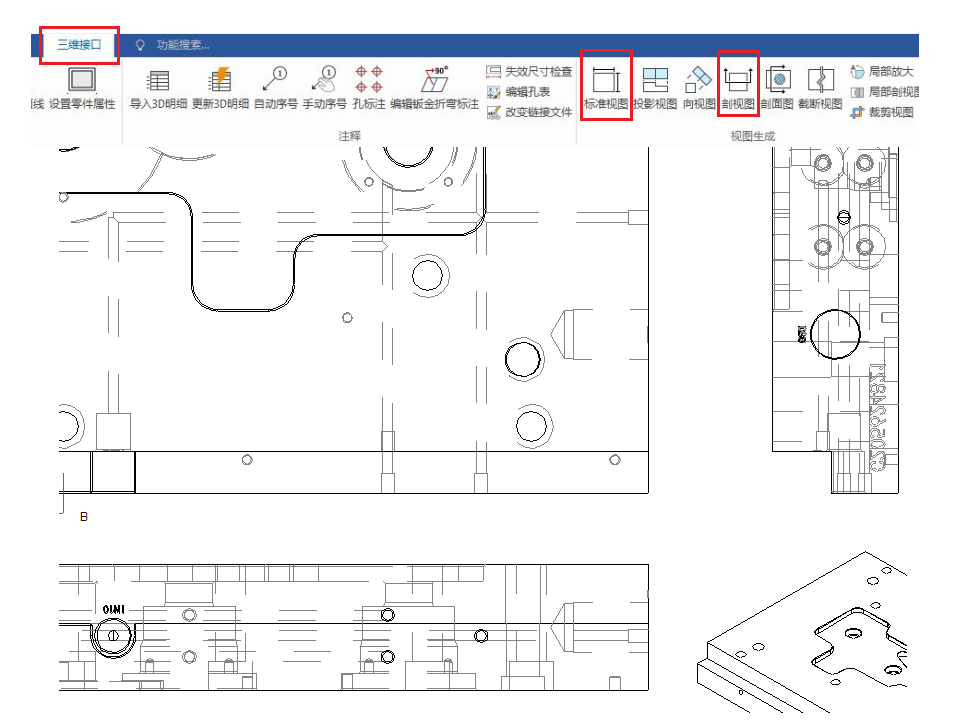Click 更新3D明细 icon
Viewport: 976px width, 724px height.
(x=220, y=87)
